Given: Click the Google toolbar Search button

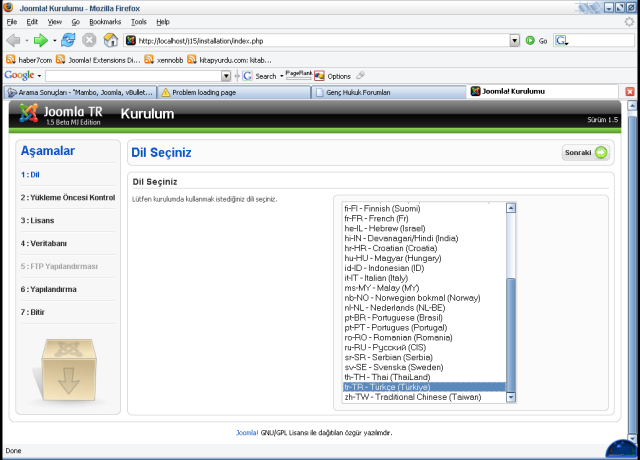Looking at the screenshot, I should click(x=260, y=76).
